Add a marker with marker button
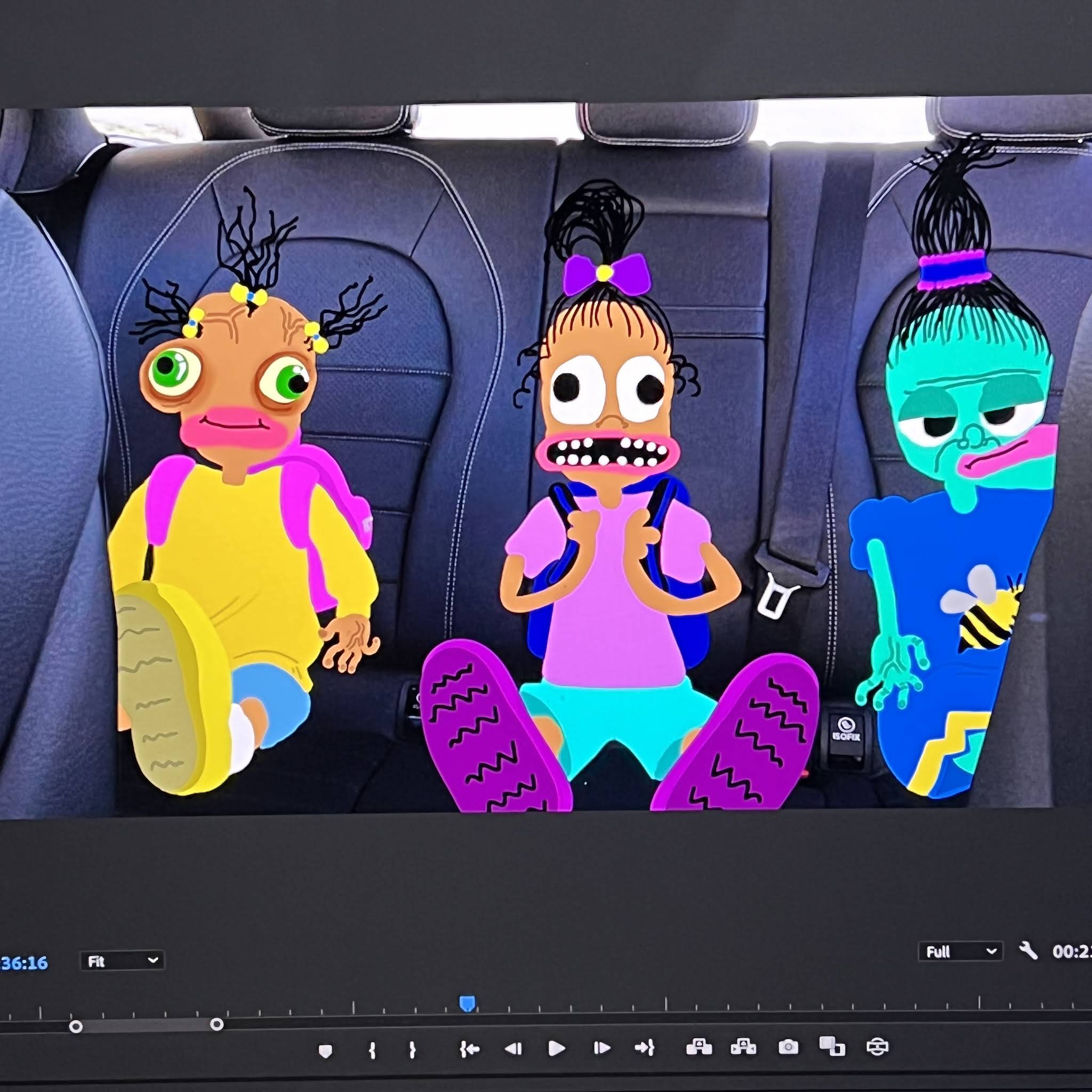 coord(326,1051)
